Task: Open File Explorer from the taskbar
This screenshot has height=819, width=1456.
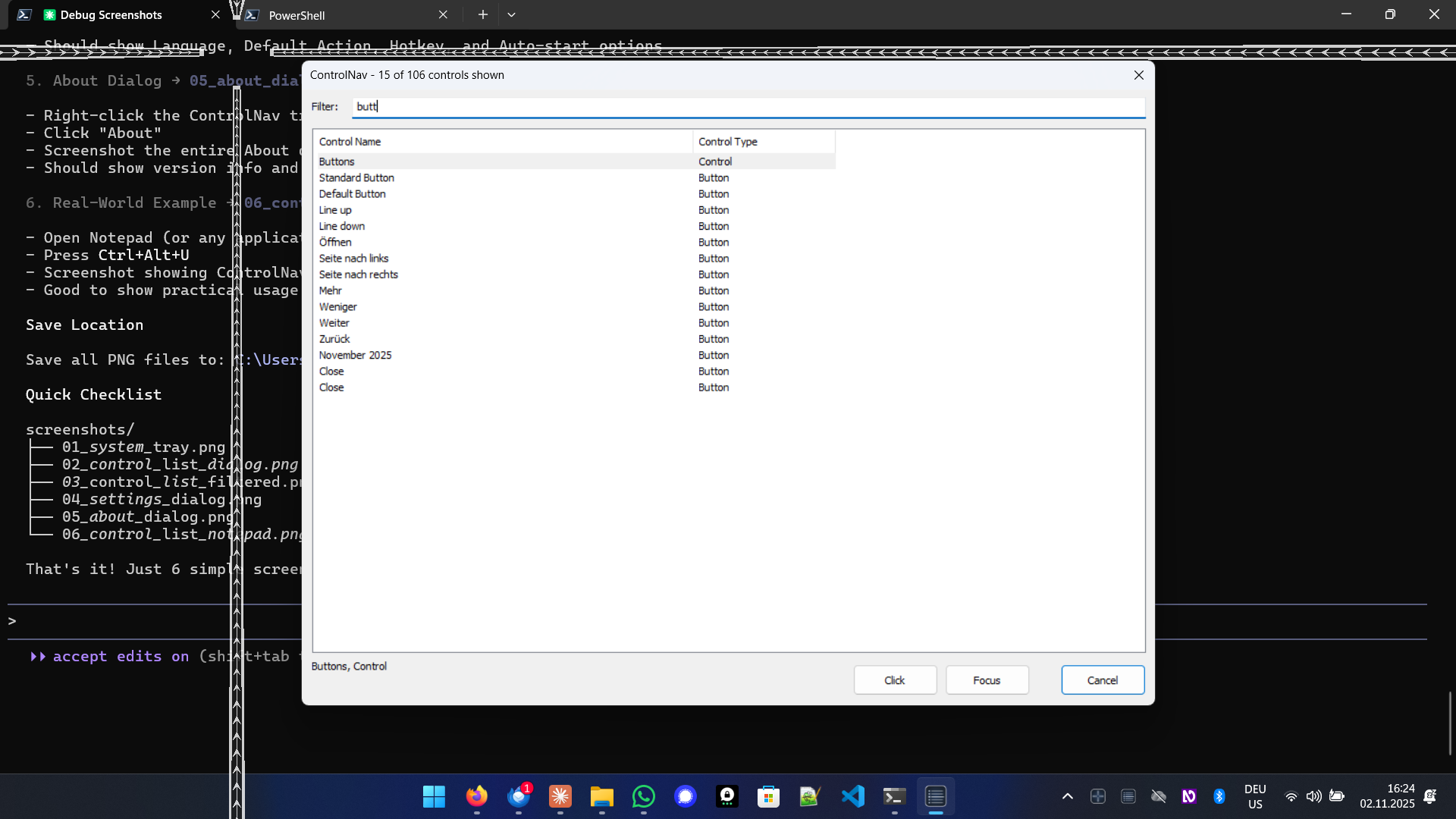Action: pos(601,797)
